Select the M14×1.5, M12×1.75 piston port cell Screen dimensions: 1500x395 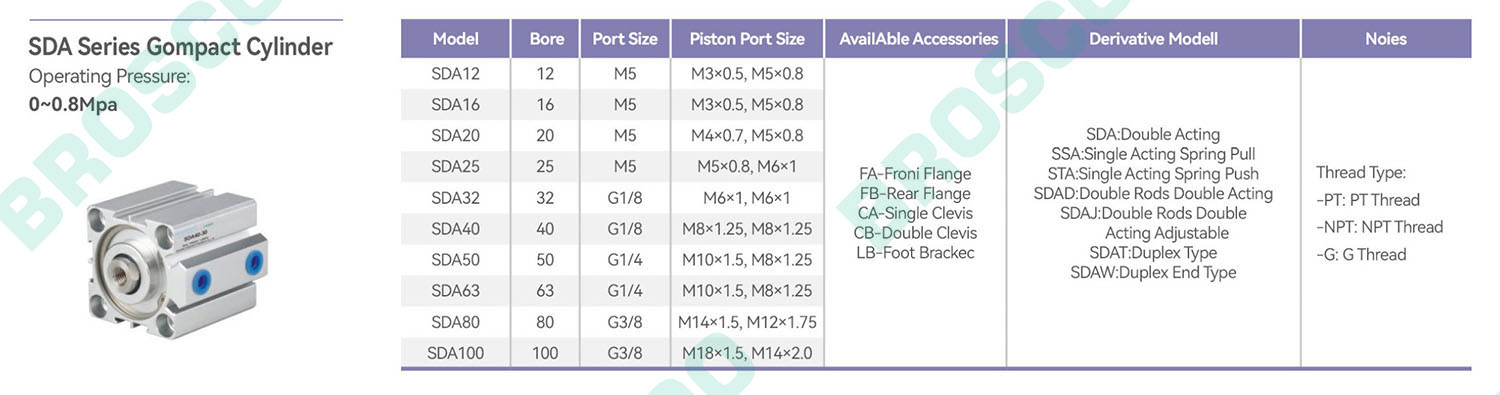click(747, 322)
